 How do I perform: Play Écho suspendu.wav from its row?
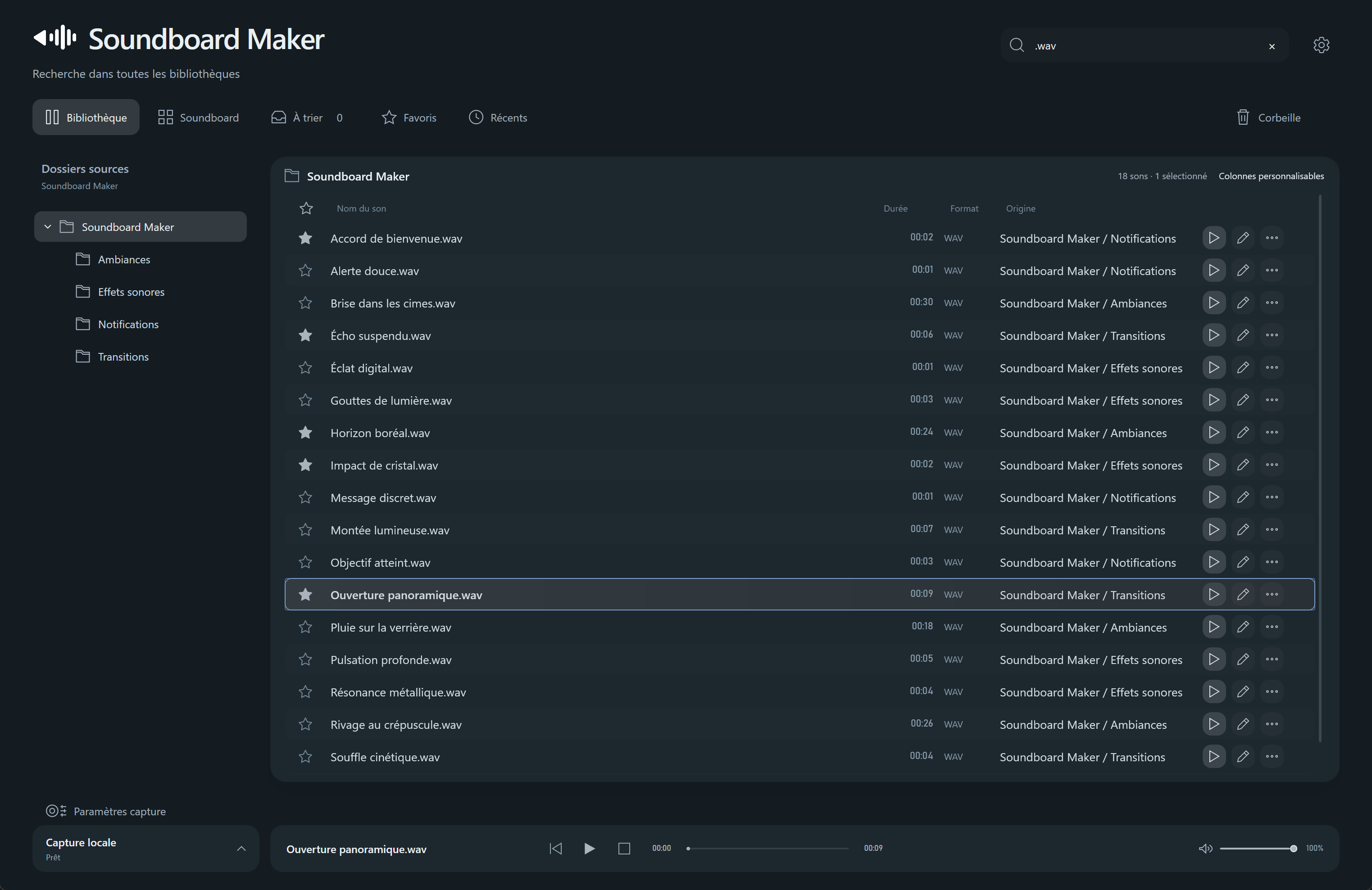coord(1213,334)
